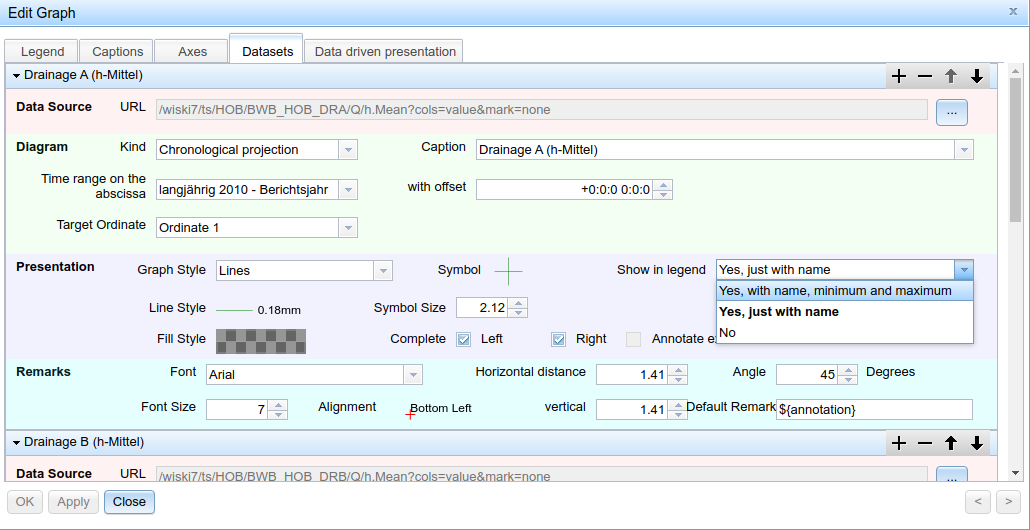Decrease the Symbol Size value
1030x530 pixels.
pyautogui.click(x=518, y=313)
